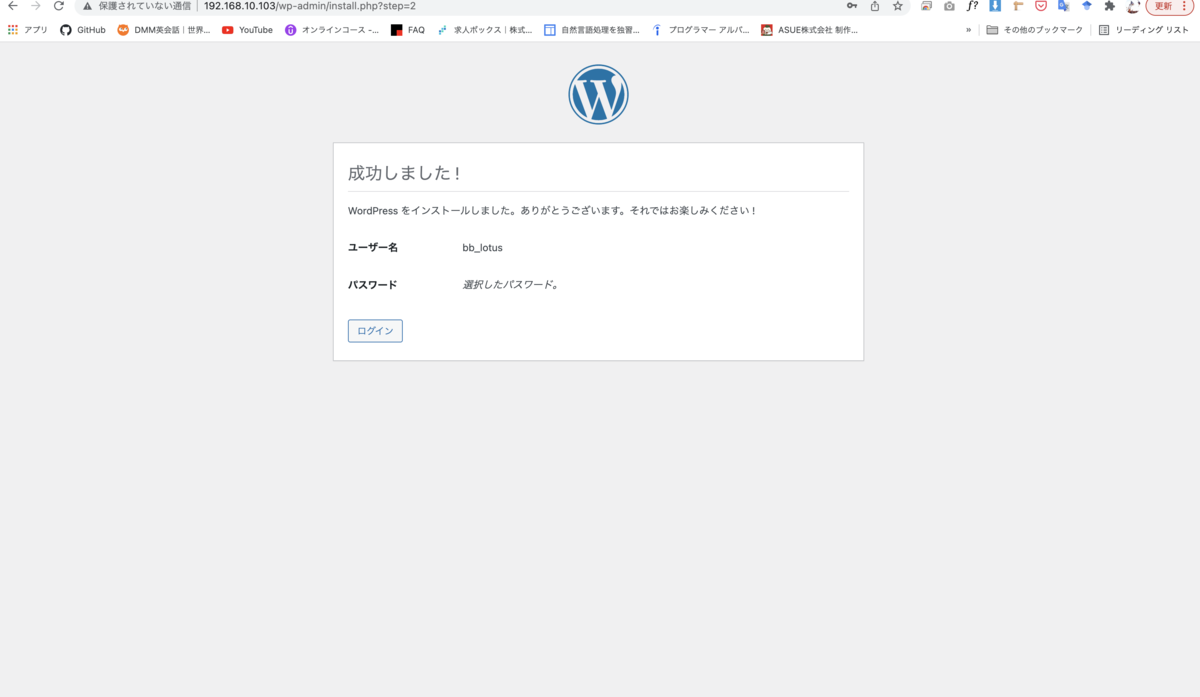Open the アプリ apps shortcut
This screenshot has height=697, width=1200.
pos(27,30)
